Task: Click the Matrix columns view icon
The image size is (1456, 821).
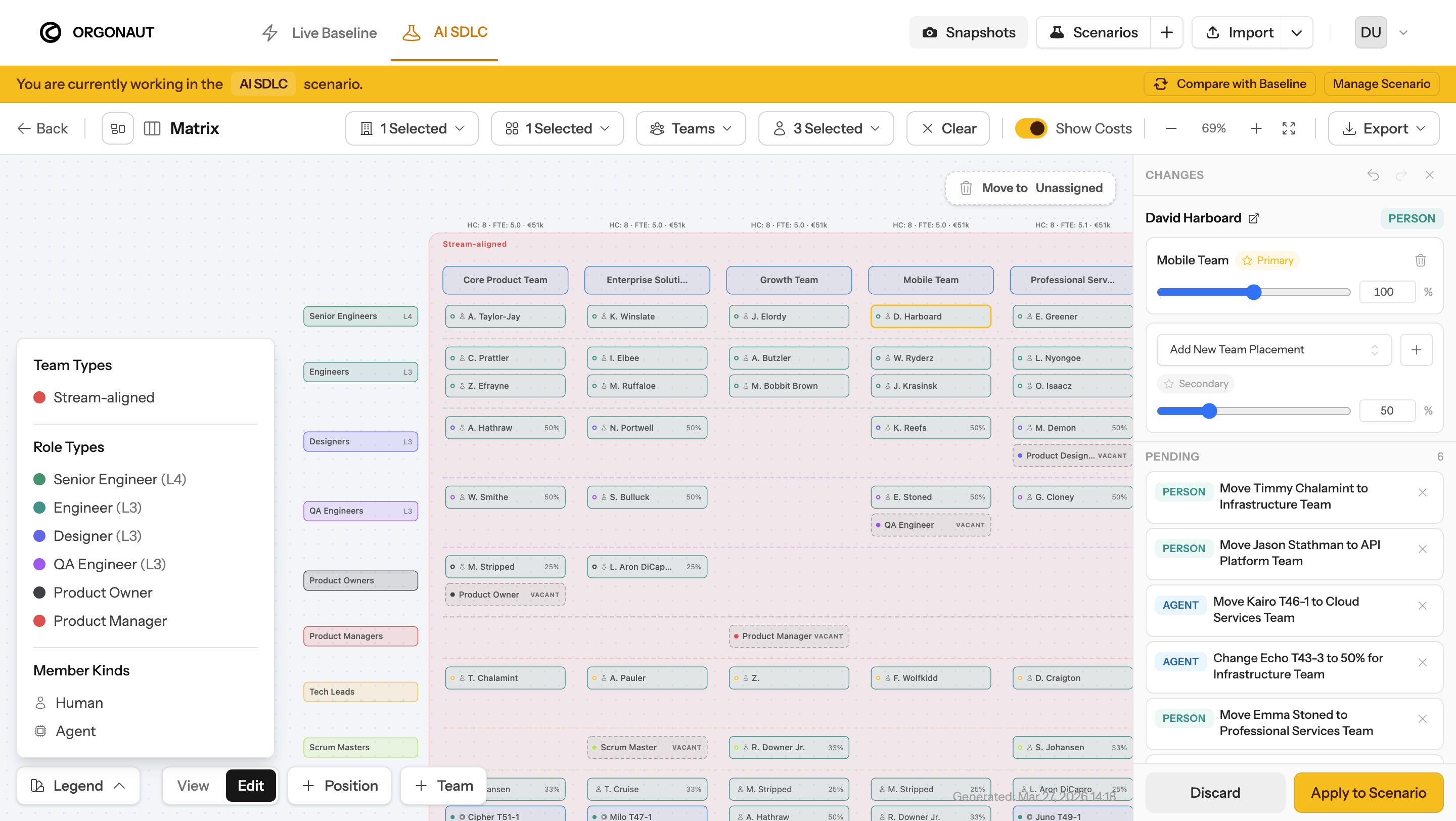Action: point(152,129)
